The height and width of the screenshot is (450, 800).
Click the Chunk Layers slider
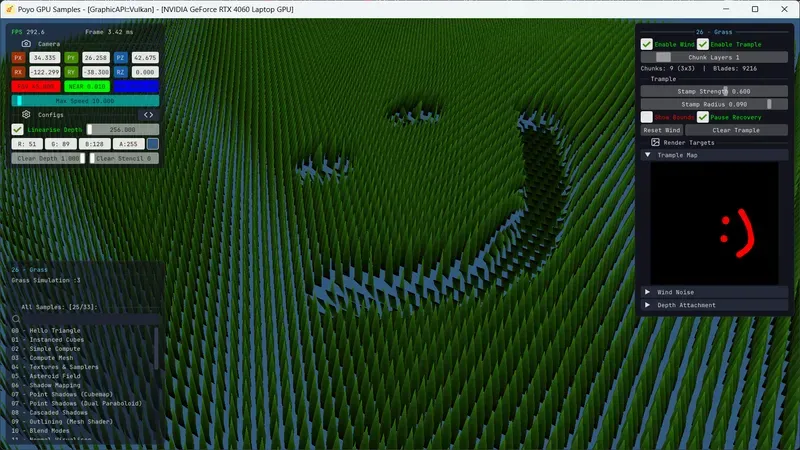[x=714, y=57]
